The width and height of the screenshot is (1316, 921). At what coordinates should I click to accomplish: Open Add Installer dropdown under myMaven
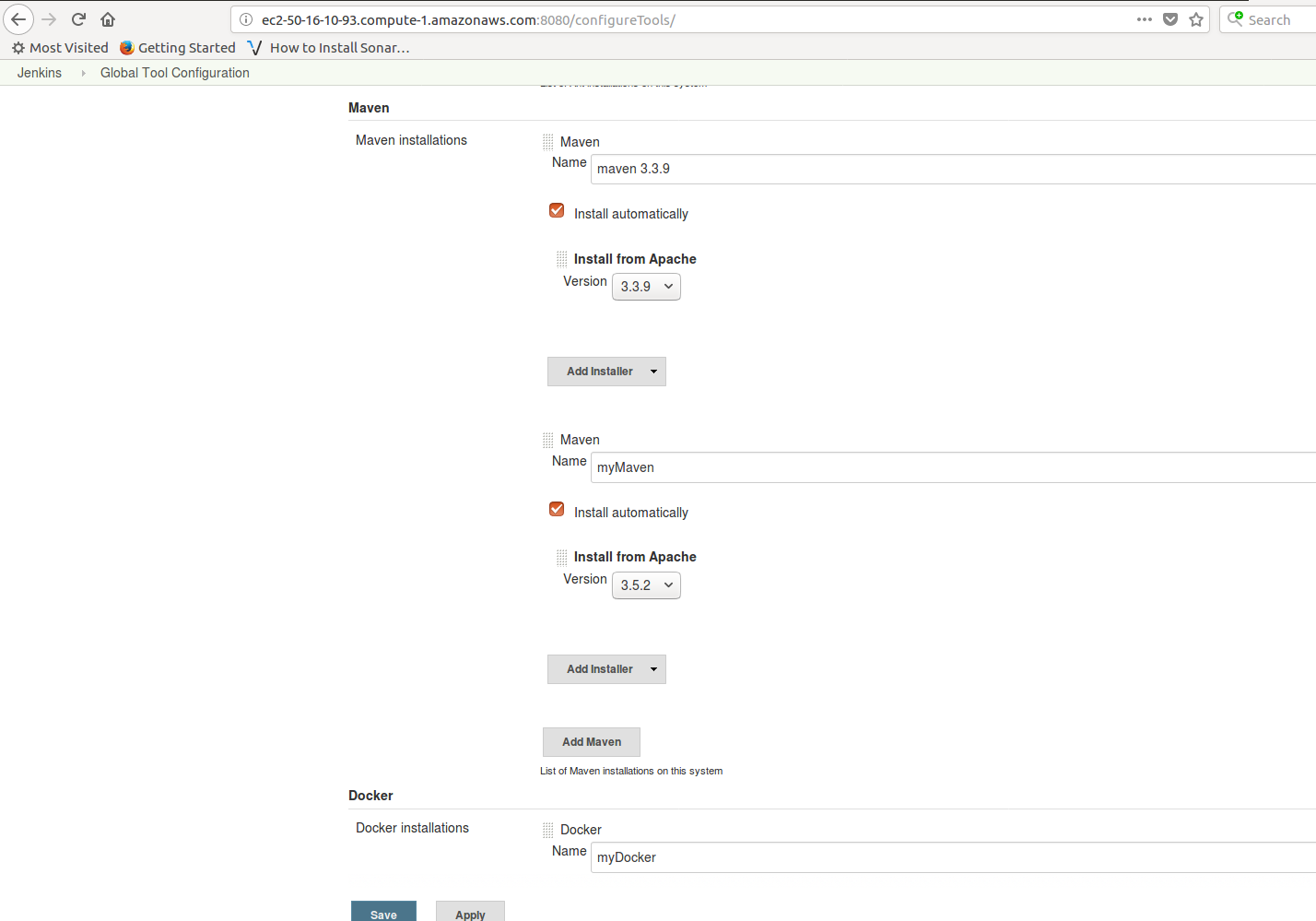(x=606, y=669)
